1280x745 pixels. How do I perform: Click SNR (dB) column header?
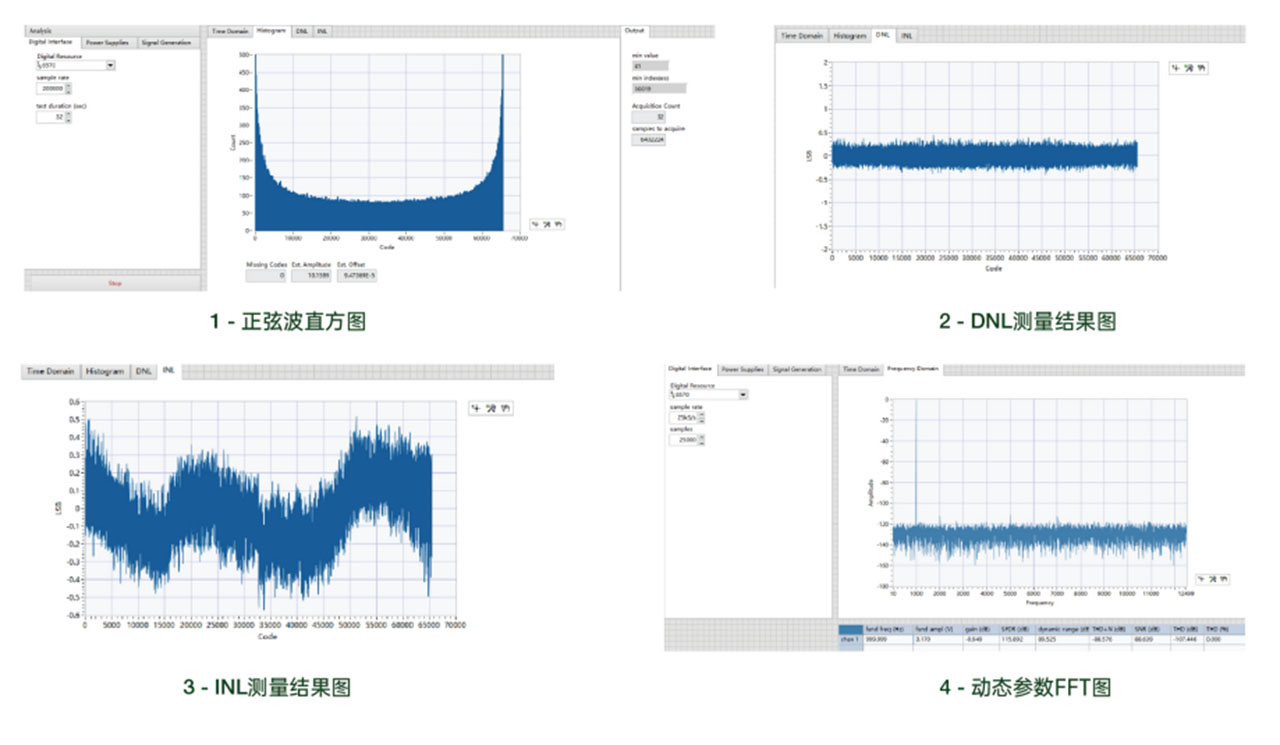tap(1152, 629)
